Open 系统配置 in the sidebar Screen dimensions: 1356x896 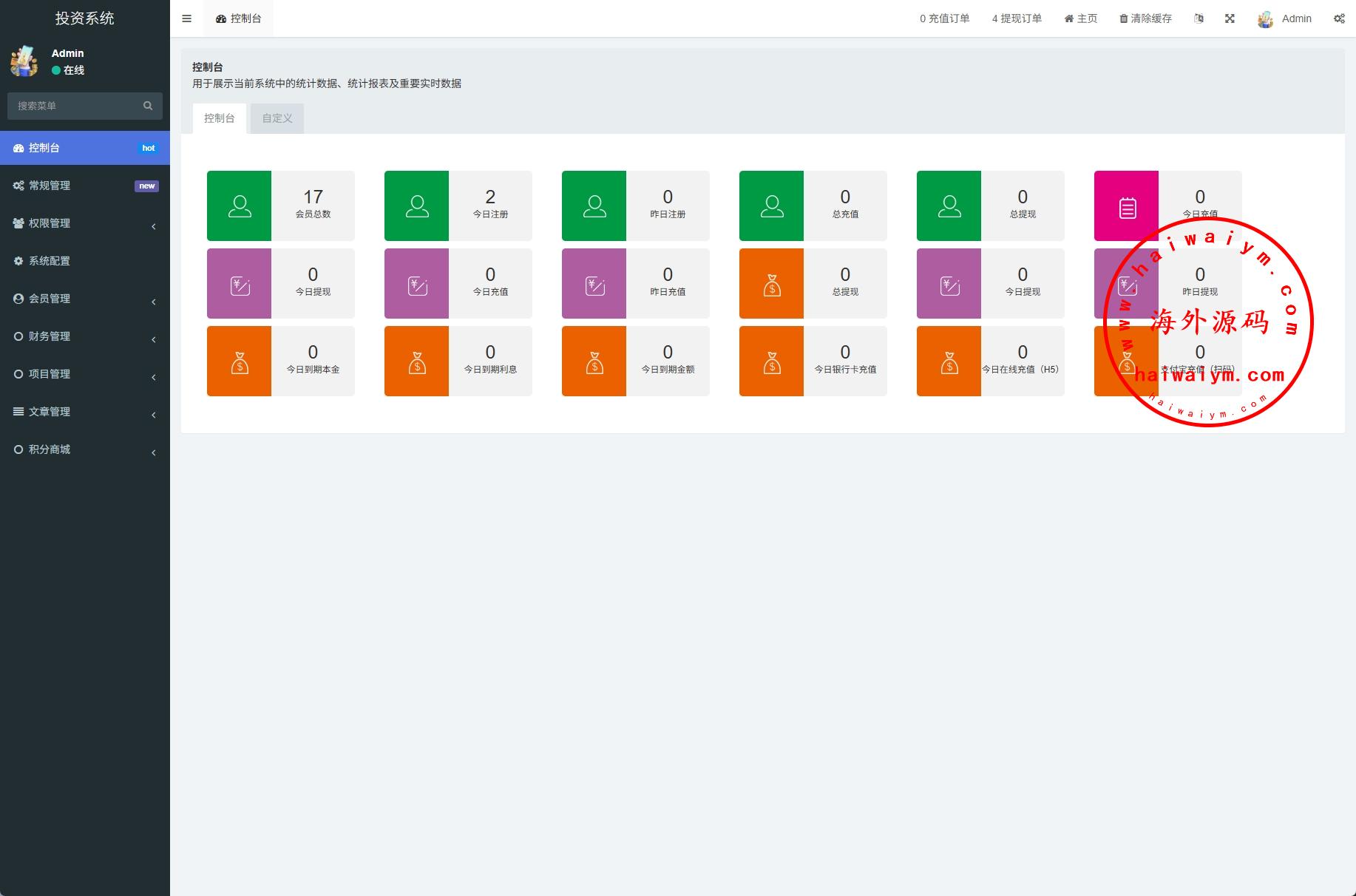click(x=50, y=261)
